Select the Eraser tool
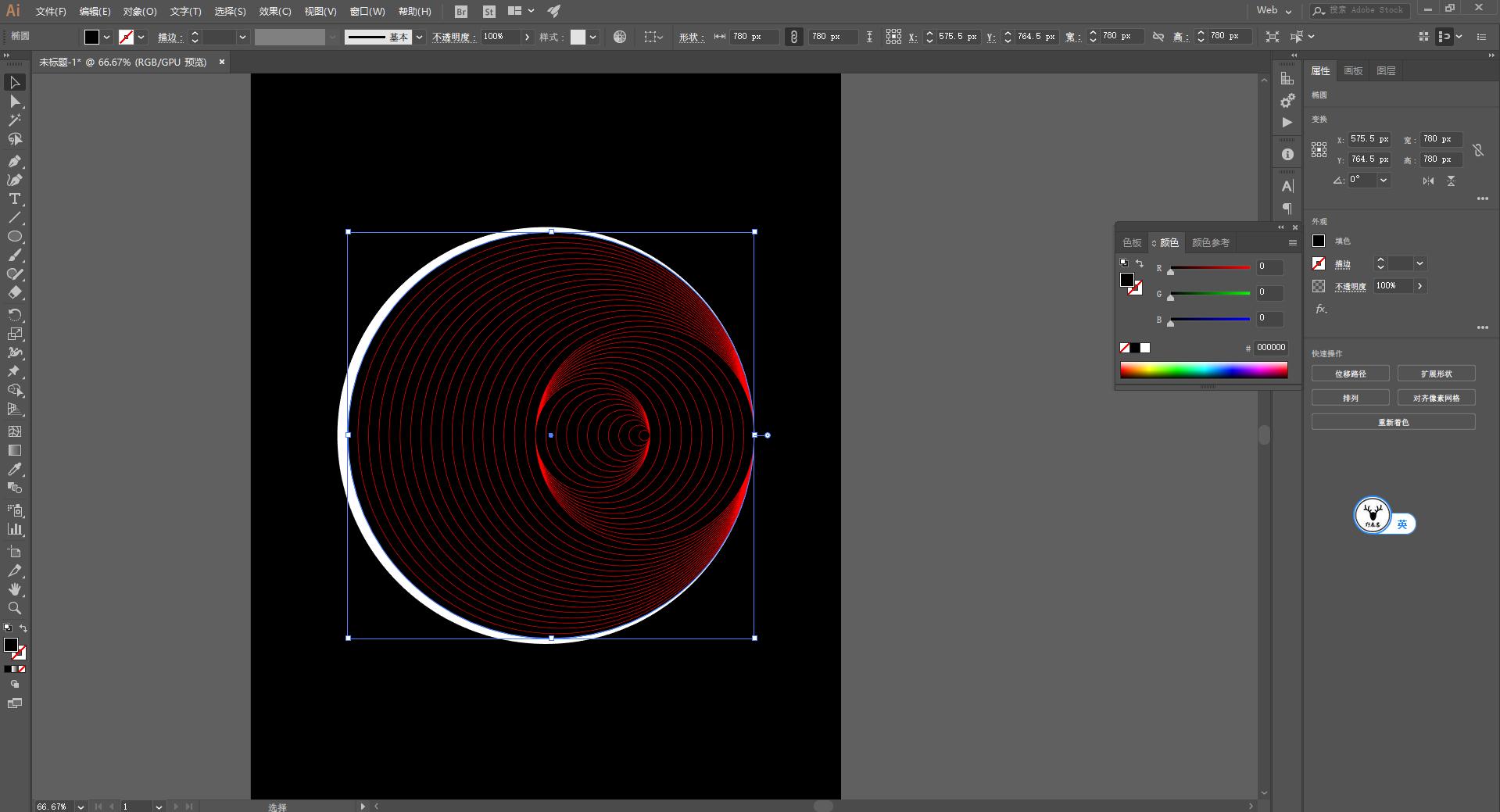This screenshot has width=1500, height=812. point(14,293)
